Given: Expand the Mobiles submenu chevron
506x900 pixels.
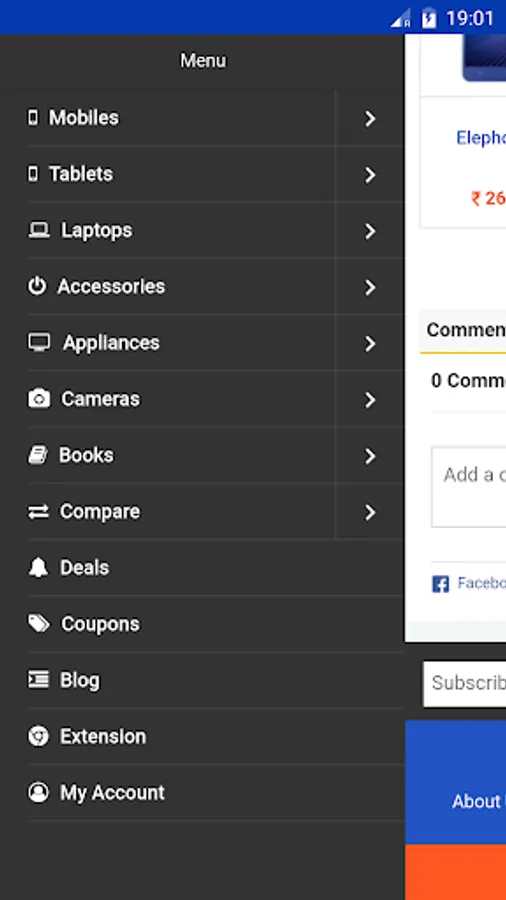Looking at the screenshot, I should point(370,119).
